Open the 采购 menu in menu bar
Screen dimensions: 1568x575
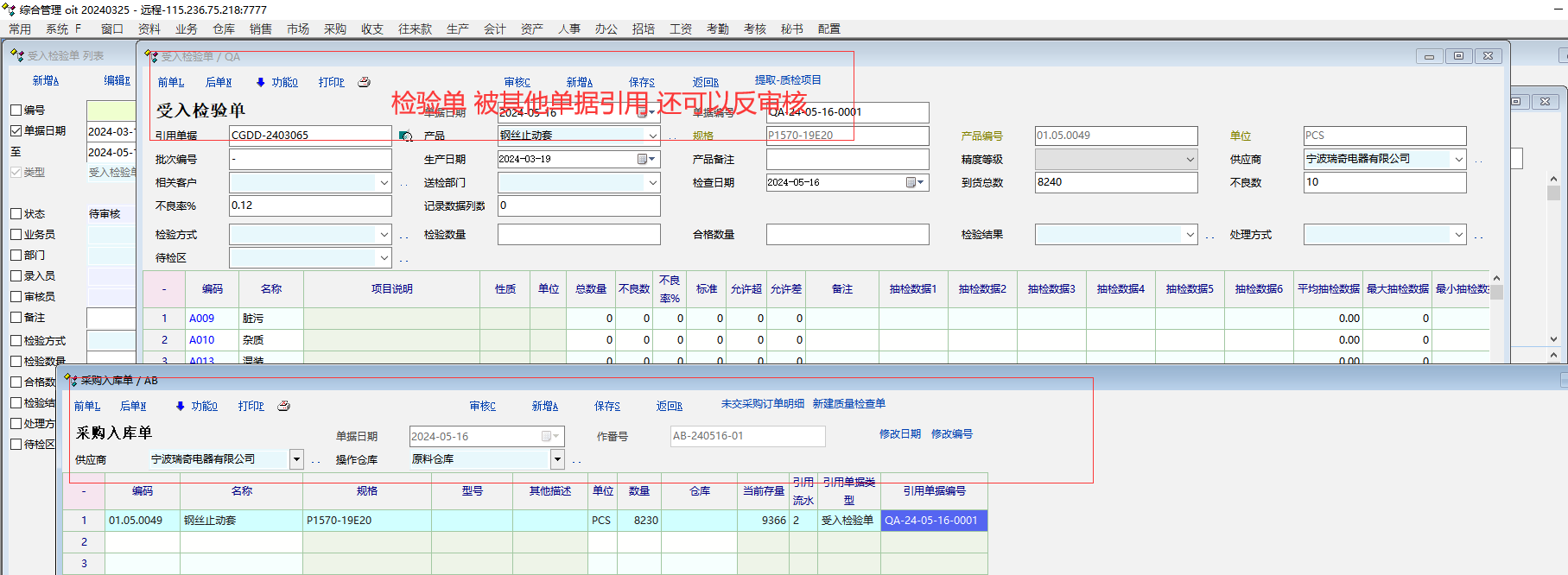335,28
